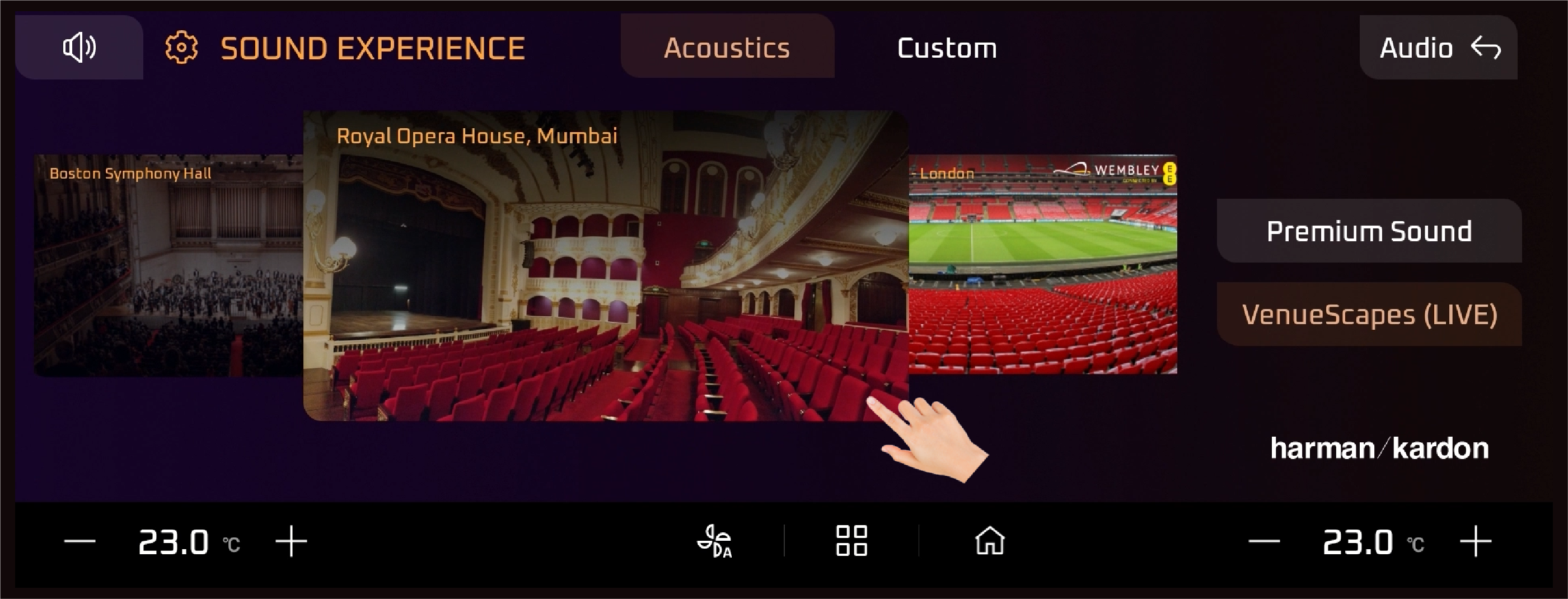The width and height of the screenshot is (1568, 599).
Task: Tap the fan climate control icon
Action: (x=715, y=541)
